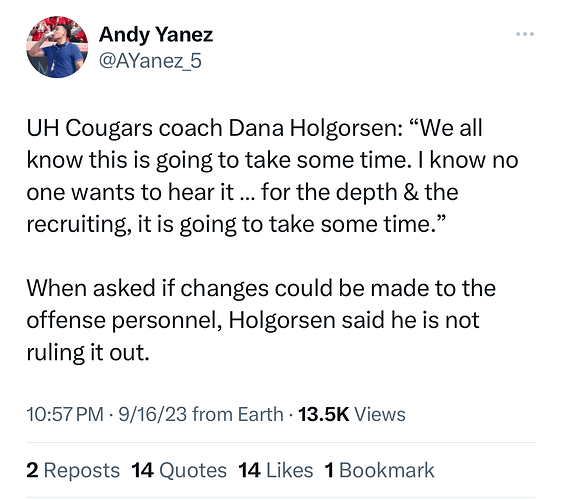Open the 13.5K view count
The height and width of the screenshot is (500, 563).
tap(324, 414)
